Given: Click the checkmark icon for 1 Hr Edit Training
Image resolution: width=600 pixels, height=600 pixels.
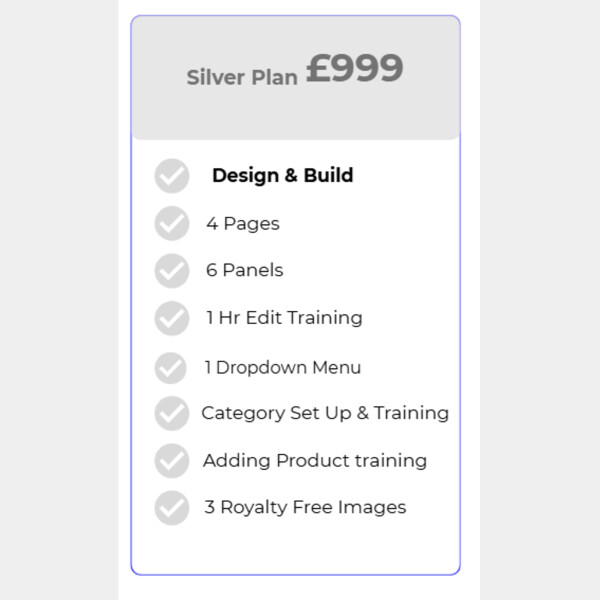Looking at the screenshot, I should (172, 318).
